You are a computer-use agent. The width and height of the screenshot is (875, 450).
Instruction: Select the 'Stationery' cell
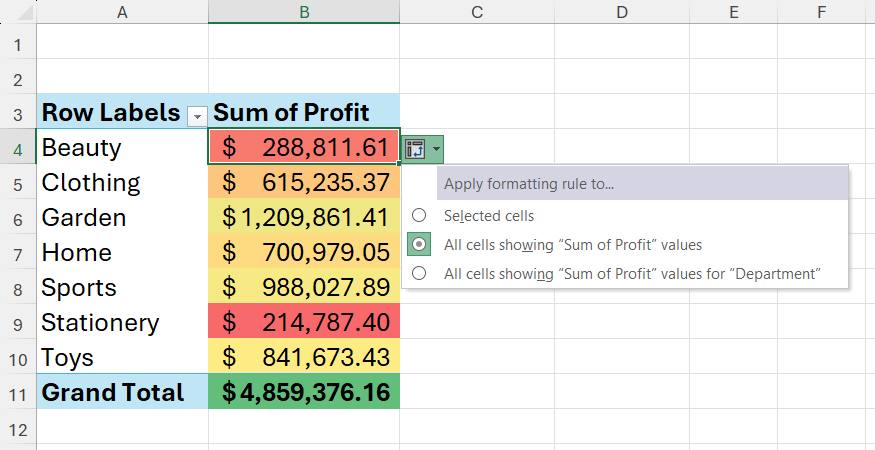(122, 321)
